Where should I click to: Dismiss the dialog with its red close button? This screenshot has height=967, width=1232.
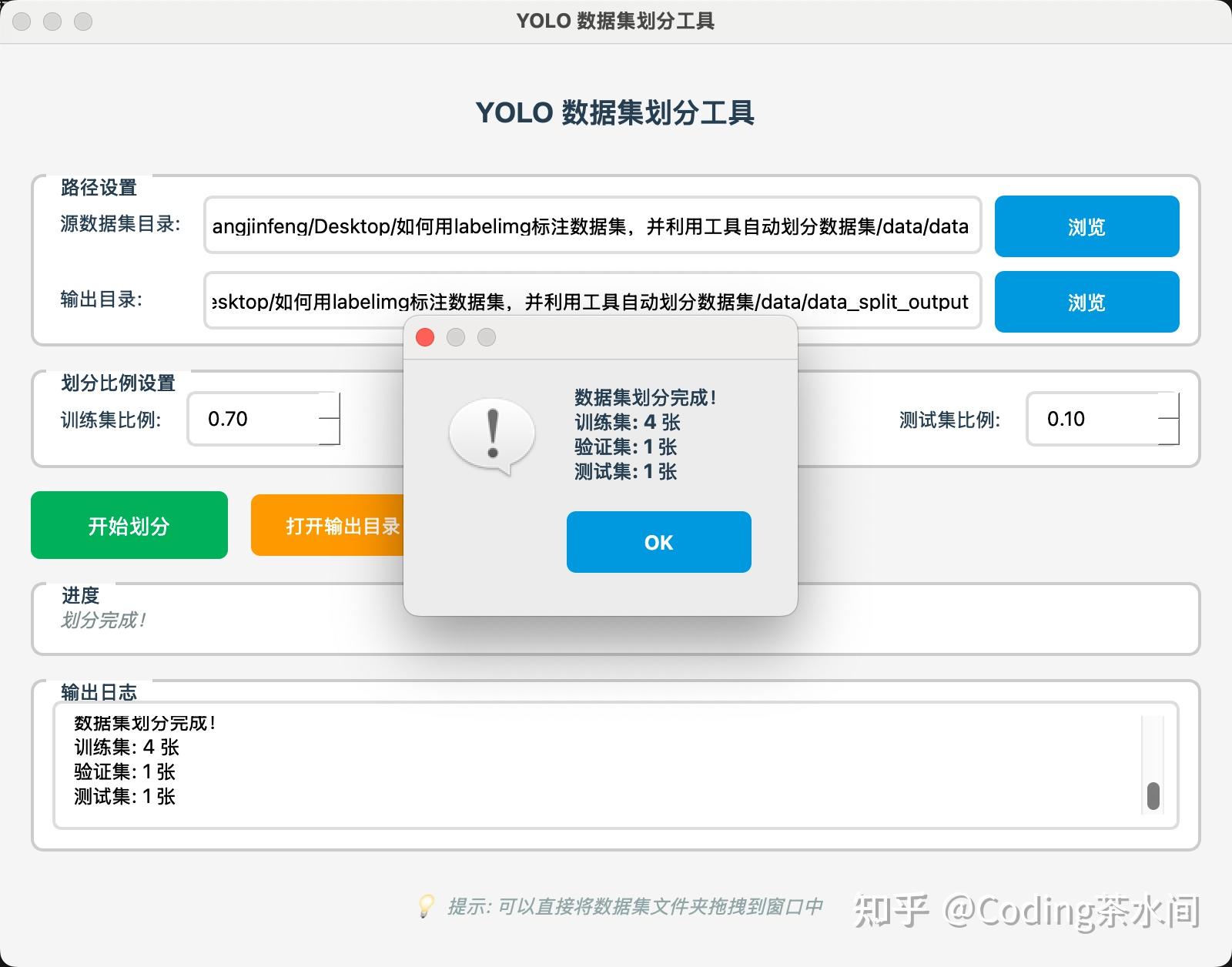click(424, 337)
